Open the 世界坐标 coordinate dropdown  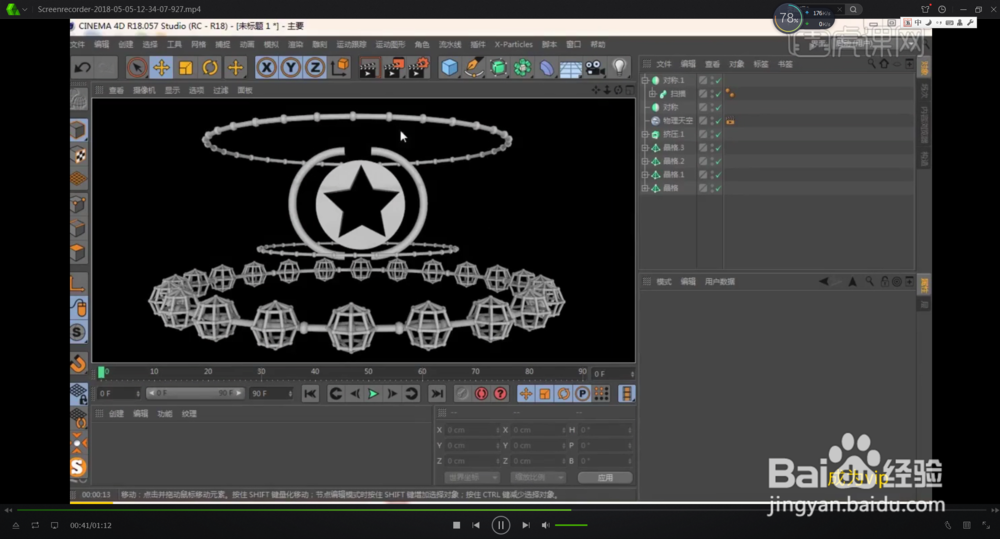(472, 477)
